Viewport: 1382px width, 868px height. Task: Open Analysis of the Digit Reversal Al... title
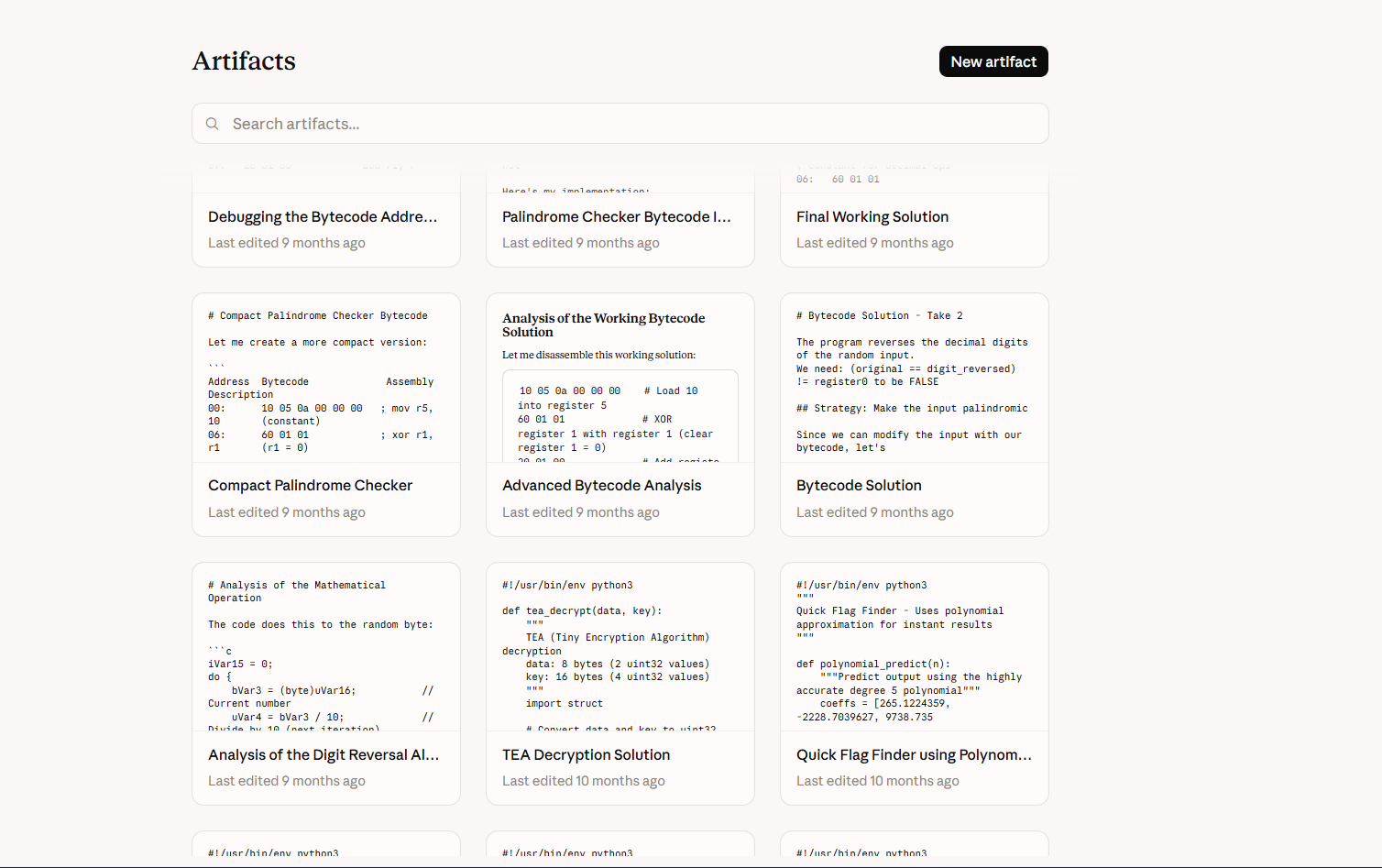tap(324, 754)
